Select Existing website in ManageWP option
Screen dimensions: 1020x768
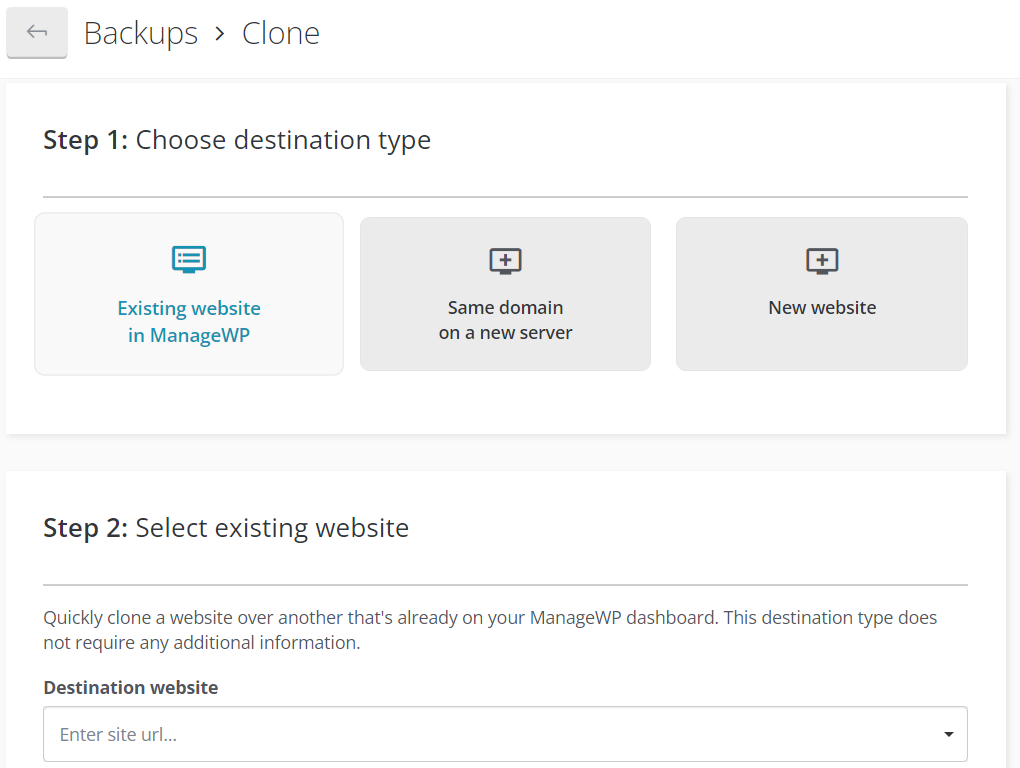coord(189,294)
